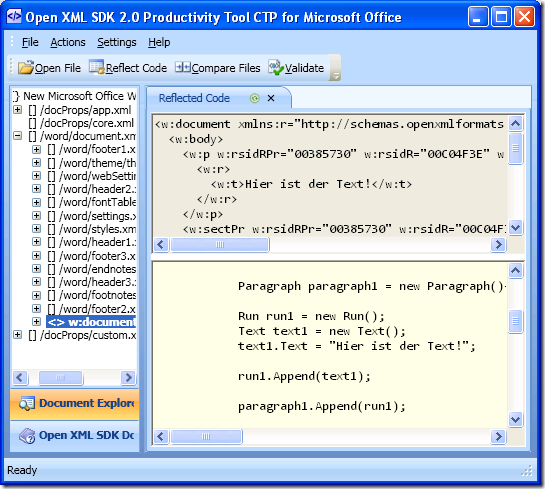This screenshot has width=545, height=489.
Task: Expand the /word/webSettings node
Action: 36,176
